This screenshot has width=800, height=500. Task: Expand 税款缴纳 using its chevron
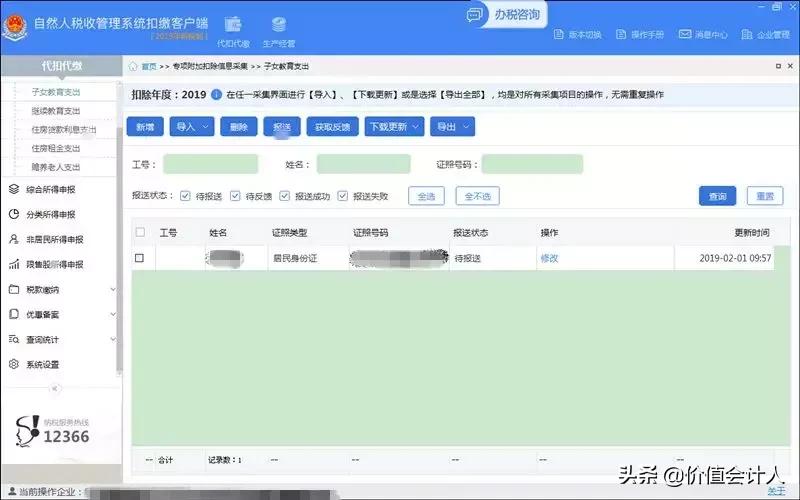[x=113, y=289]
